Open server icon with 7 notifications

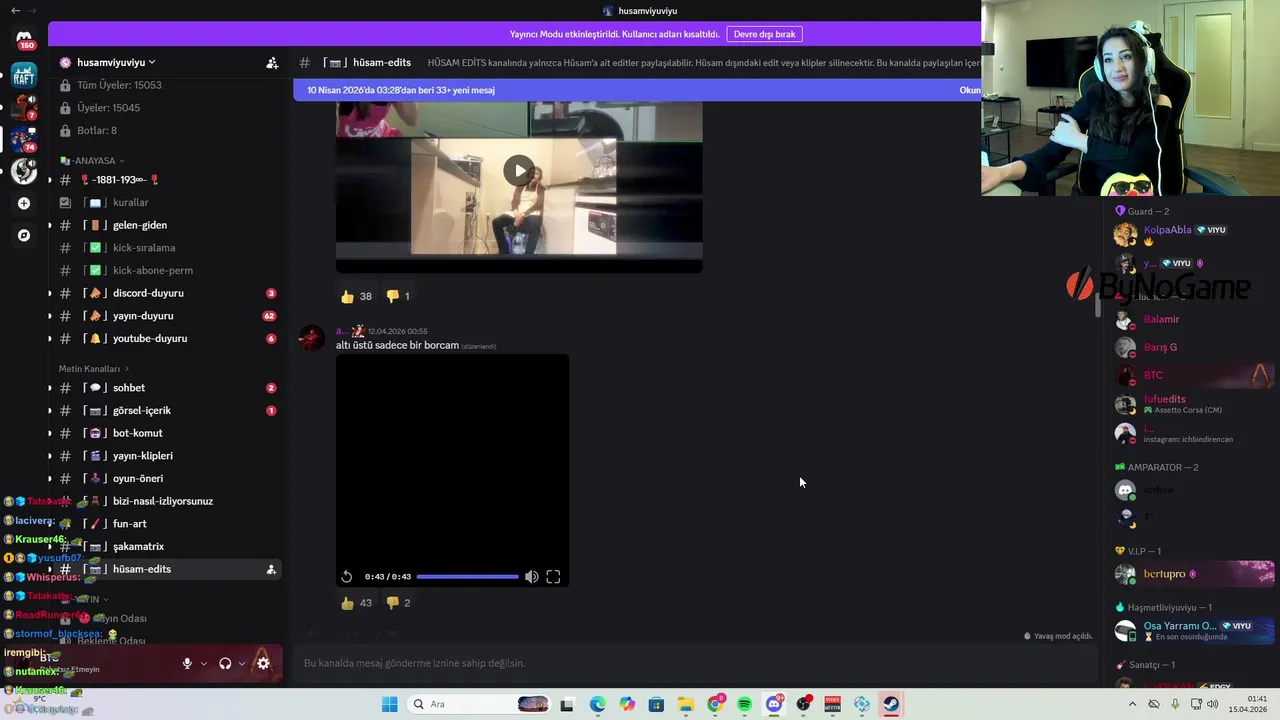click(24, 106)
